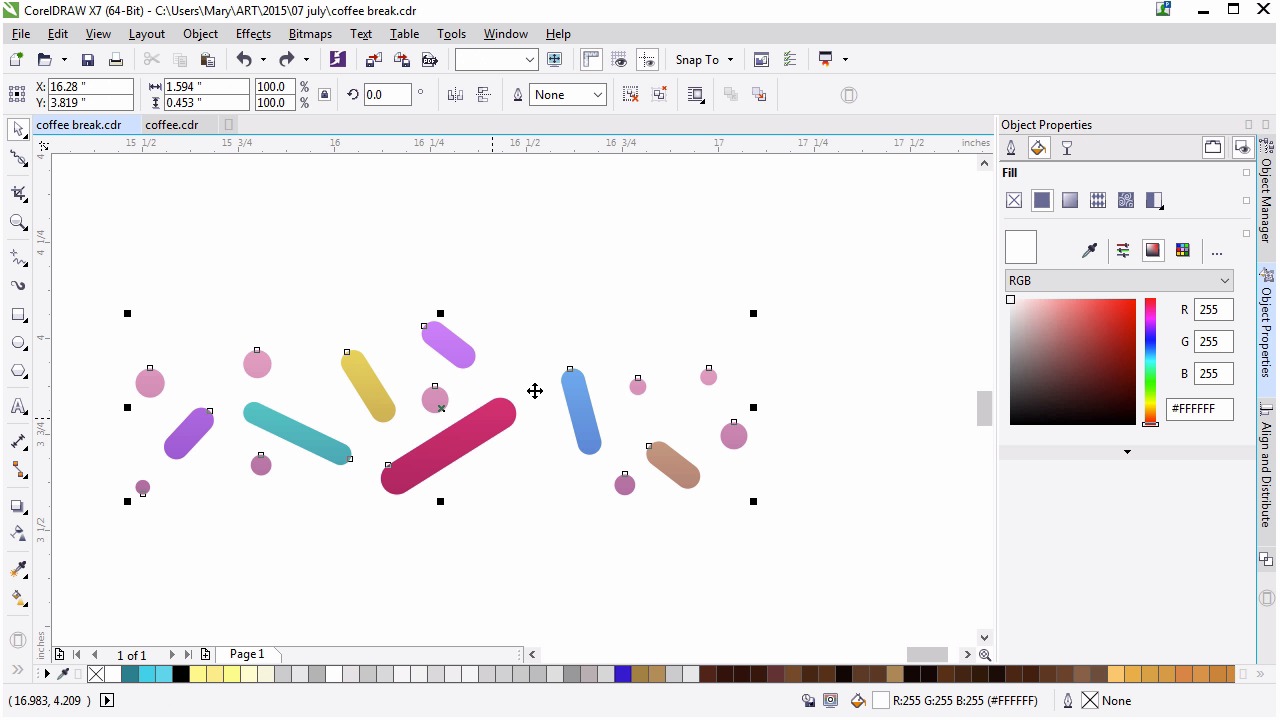Choose No fill icon in Fill panel
1280x720 pixels.
coord(1014,201)
